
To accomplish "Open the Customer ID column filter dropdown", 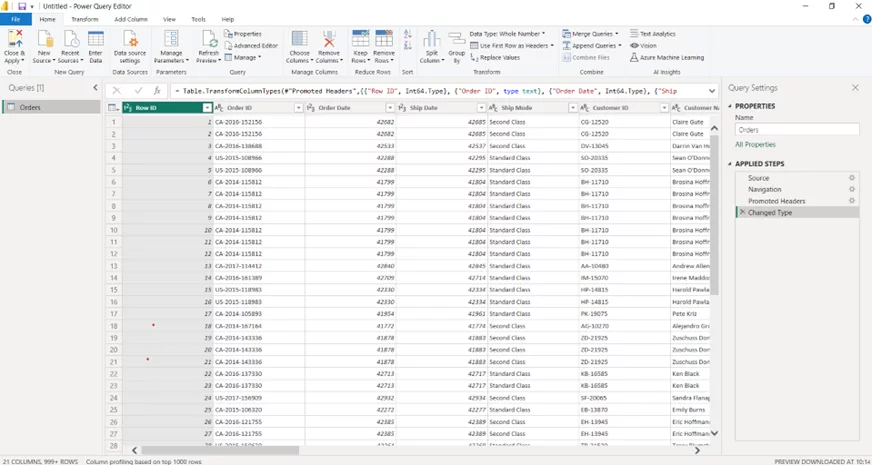I will pos(664,108).
